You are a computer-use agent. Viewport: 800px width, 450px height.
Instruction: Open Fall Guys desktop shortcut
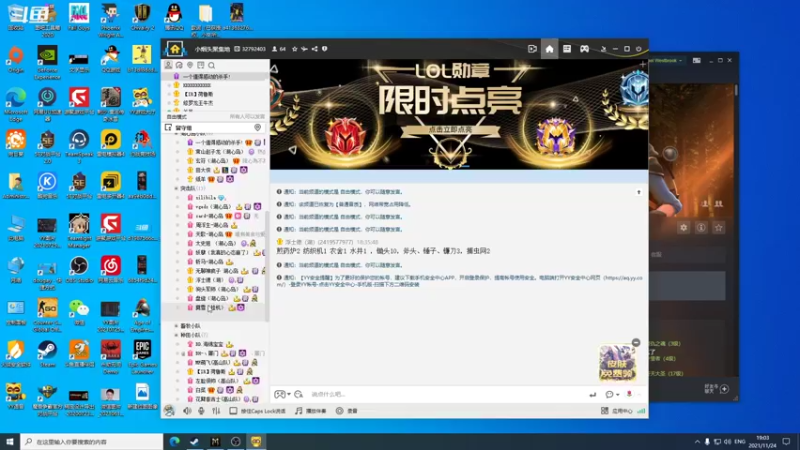(79, 17)
